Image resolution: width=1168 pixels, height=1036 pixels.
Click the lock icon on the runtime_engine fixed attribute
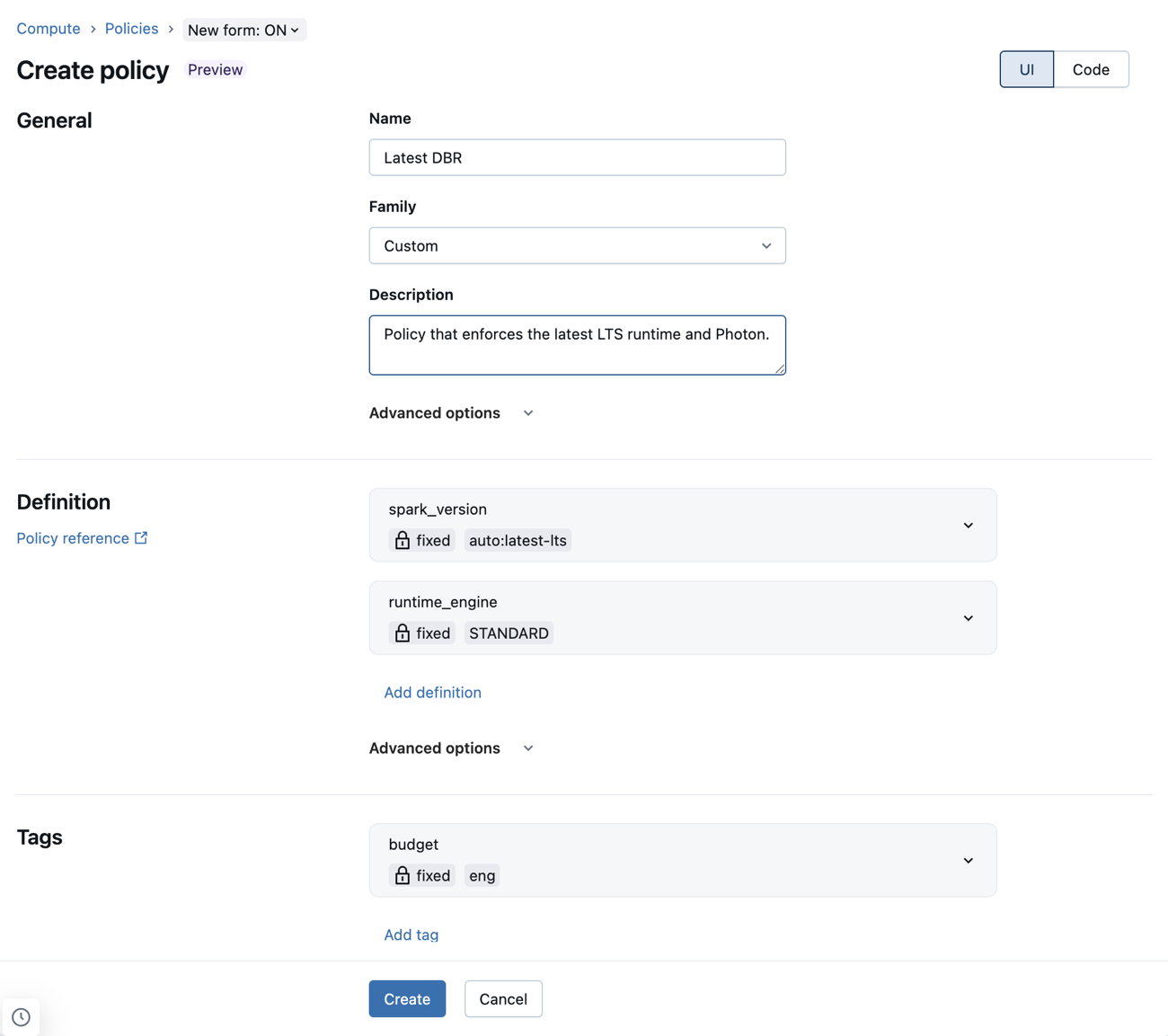(402, 633)
